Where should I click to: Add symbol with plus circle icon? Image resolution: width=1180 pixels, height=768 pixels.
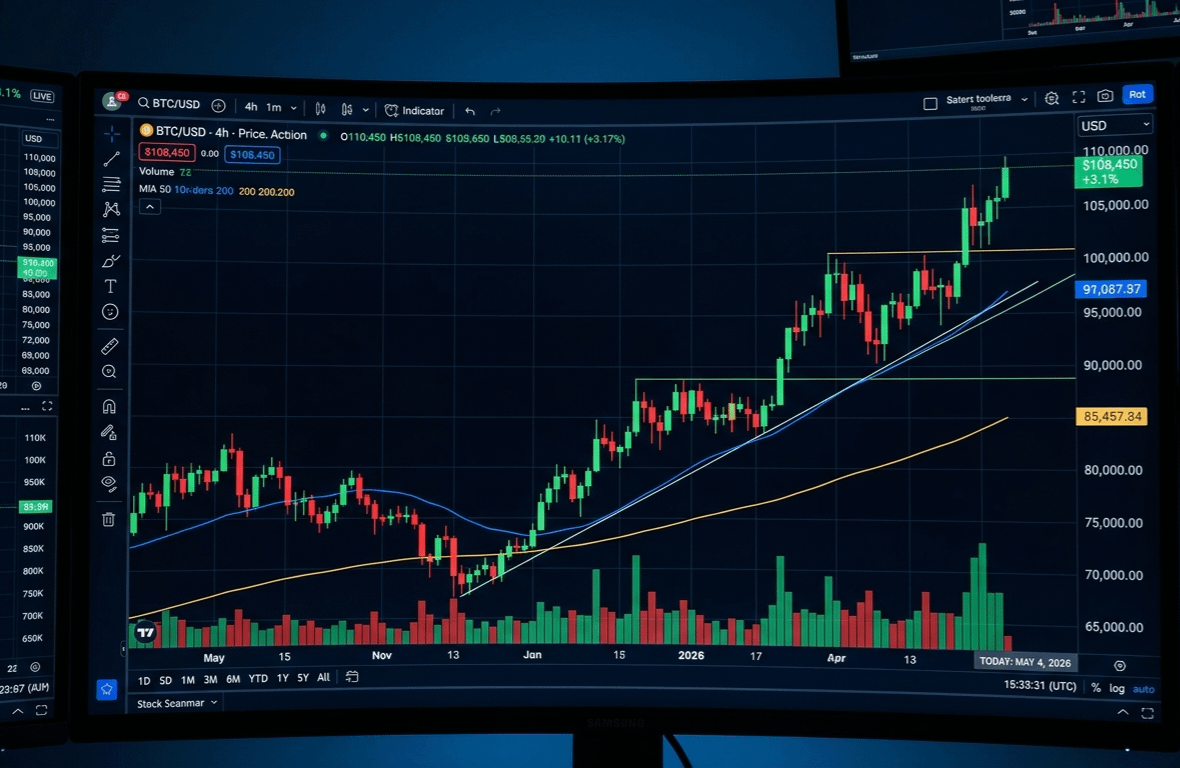tap(218, 105)
